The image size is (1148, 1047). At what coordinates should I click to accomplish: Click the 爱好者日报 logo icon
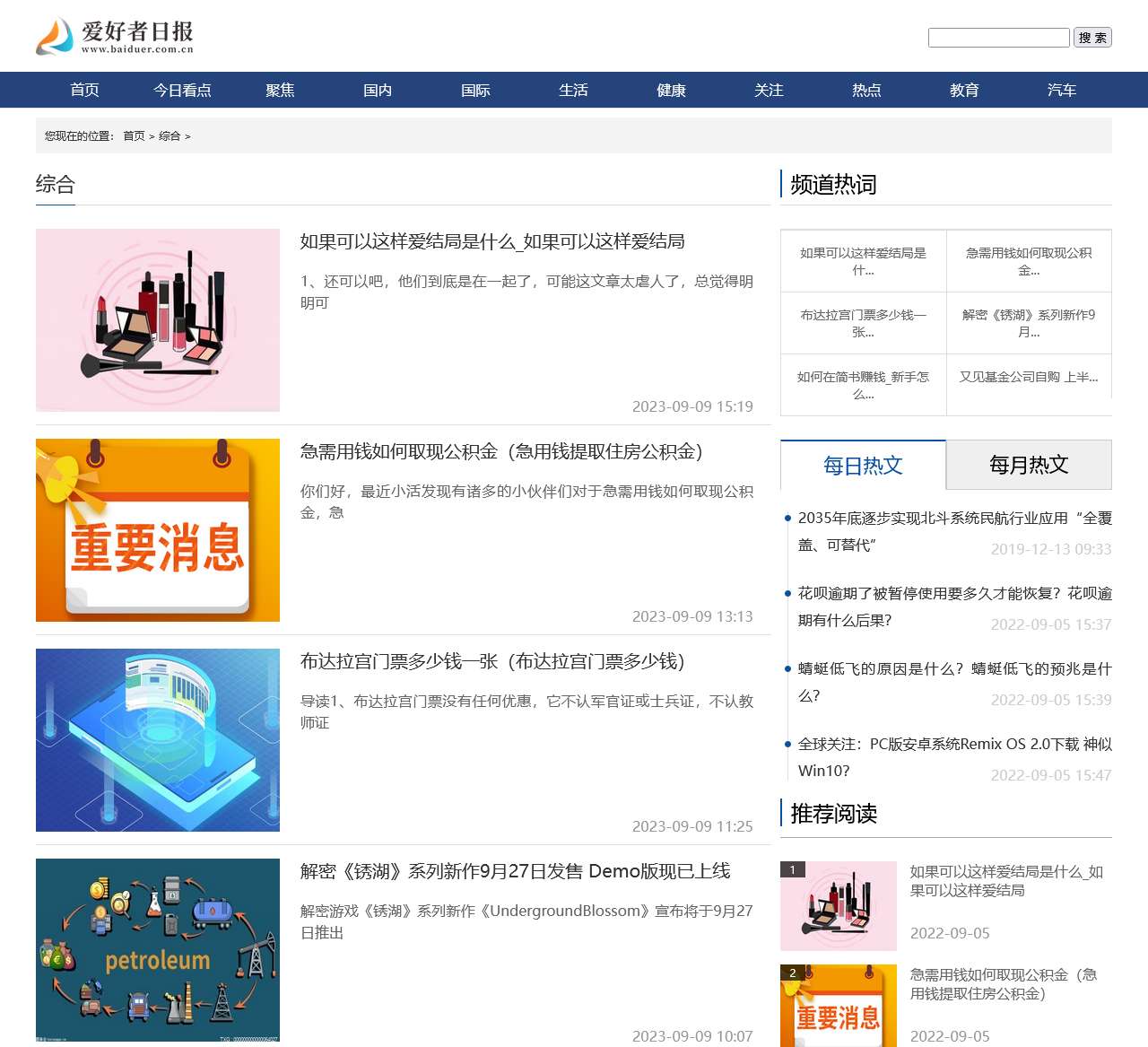point(54,36)
